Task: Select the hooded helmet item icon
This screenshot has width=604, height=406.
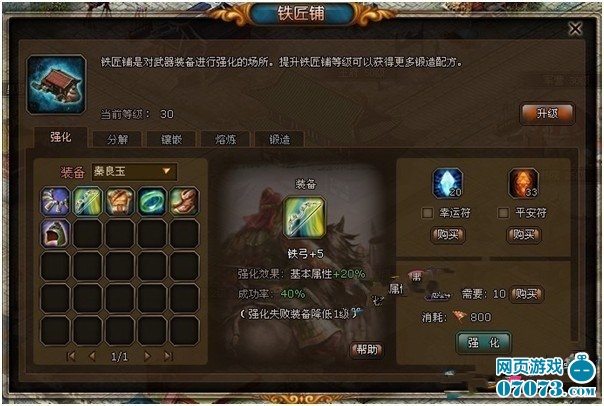Action: coord(55,233)
